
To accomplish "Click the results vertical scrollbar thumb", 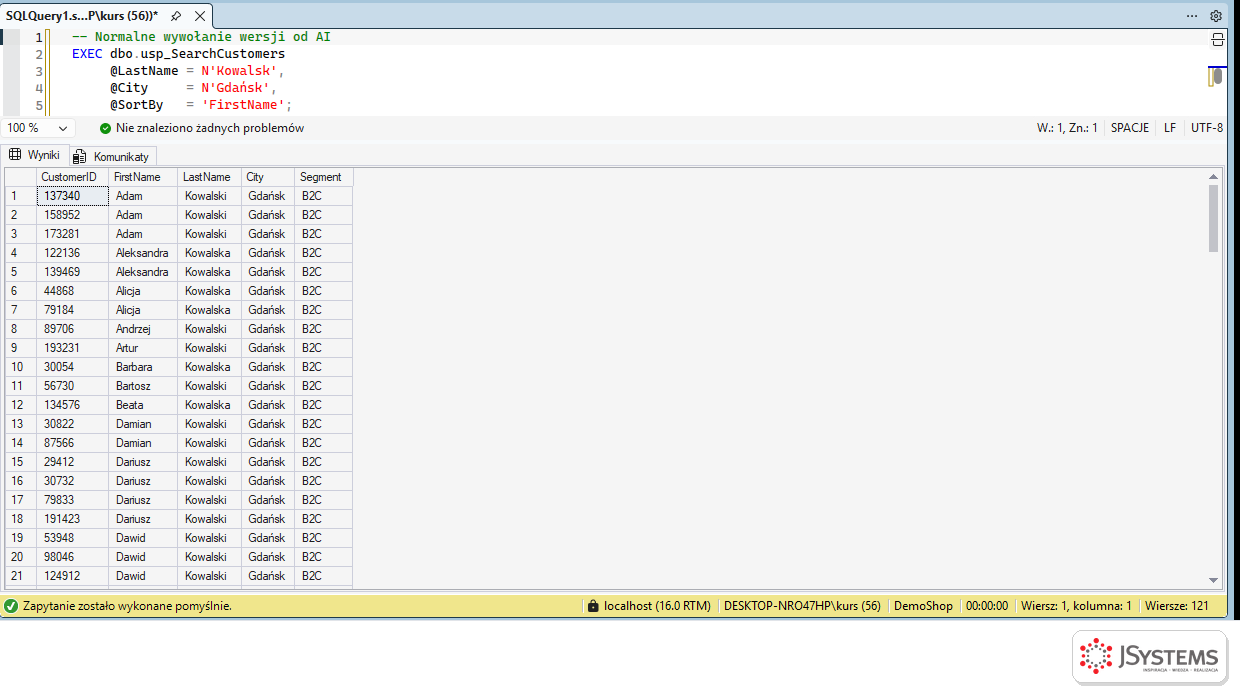I will (x=1214, y=218).
